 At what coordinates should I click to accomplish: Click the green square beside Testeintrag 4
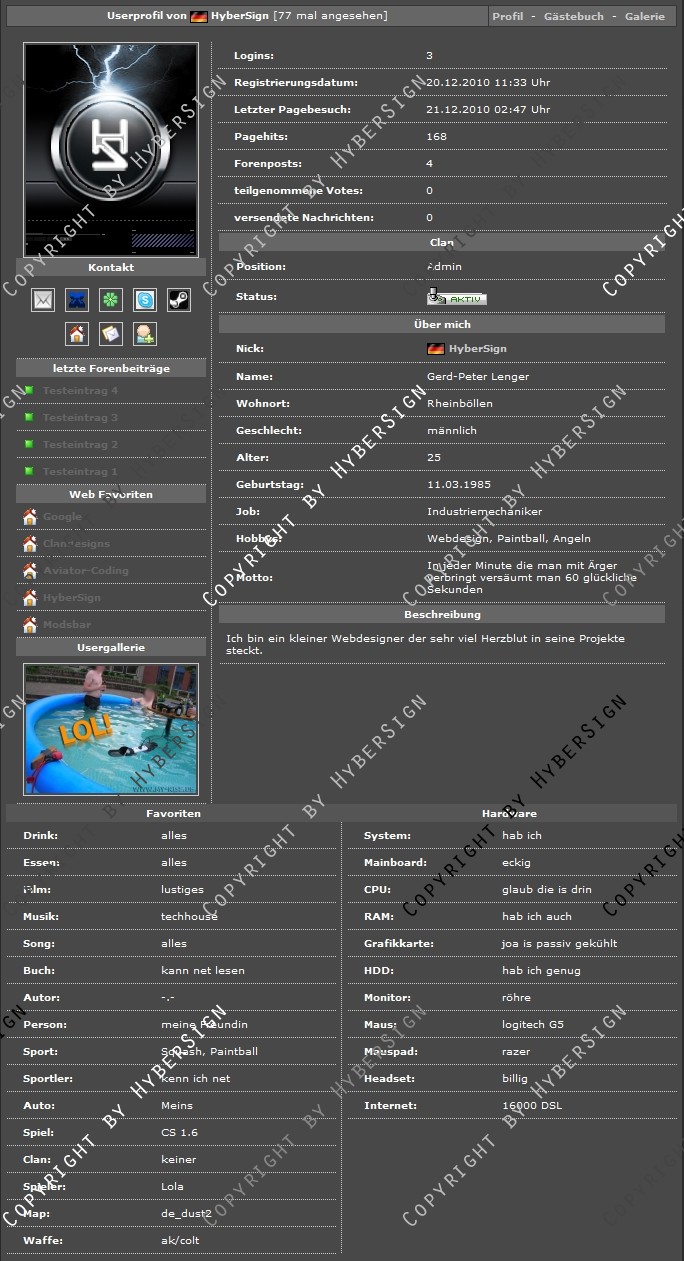(30, 390)
